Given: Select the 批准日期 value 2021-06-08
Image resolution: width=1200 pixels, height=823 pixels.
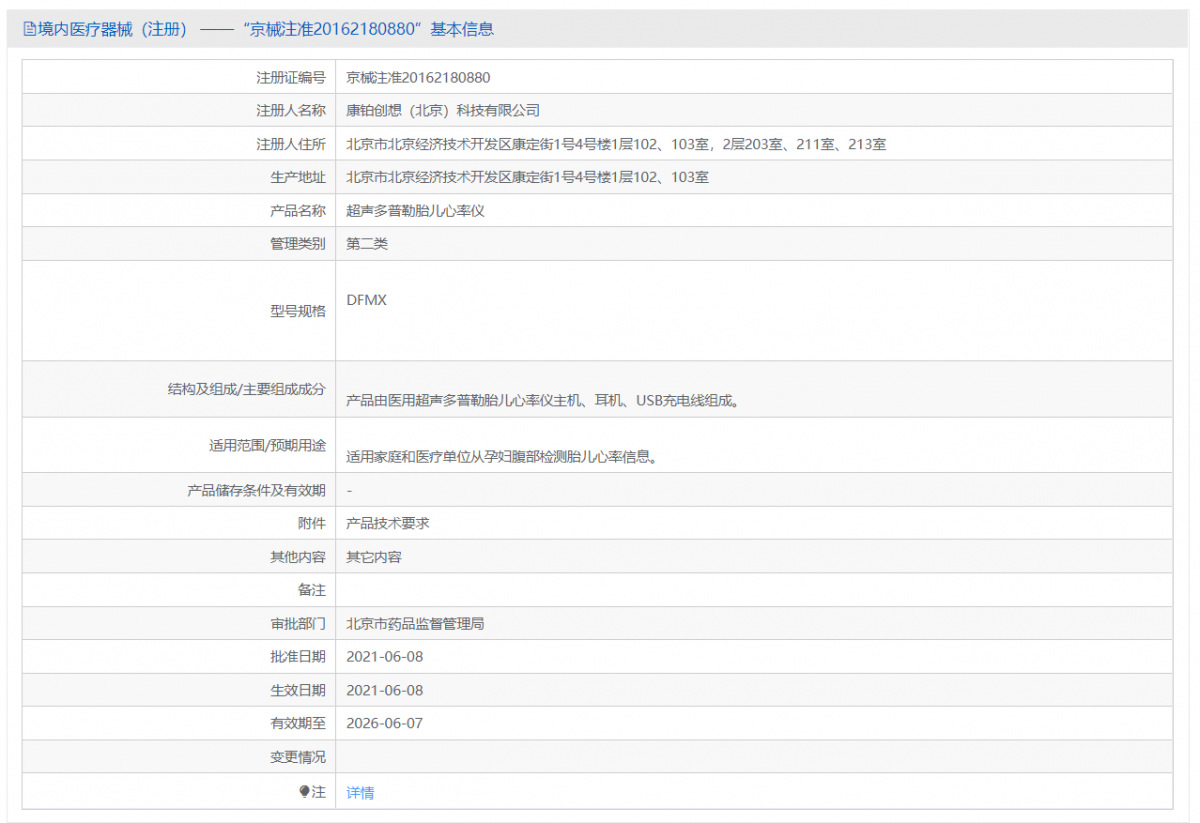Looking at the screenshot, I should pos(385,657).
